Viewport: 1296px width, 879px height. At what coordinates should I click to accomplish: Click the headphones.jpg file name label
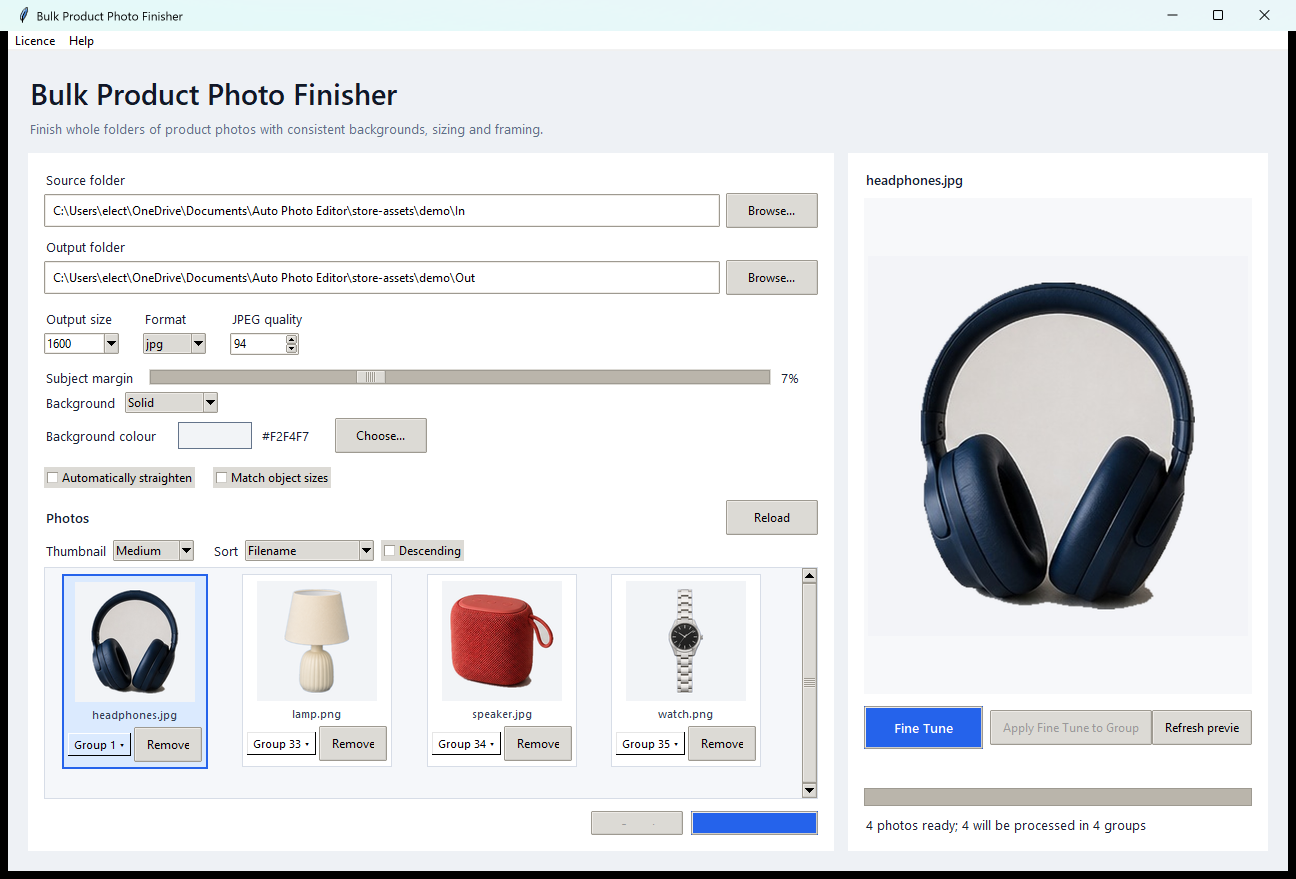[x=135, y=715]
